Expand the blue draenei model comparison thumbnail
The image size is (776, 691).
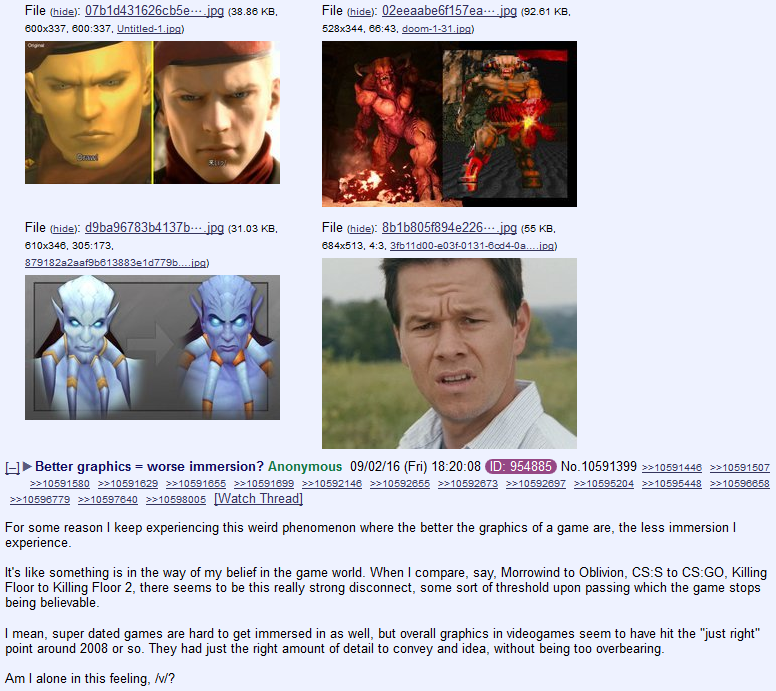point(152,347)
